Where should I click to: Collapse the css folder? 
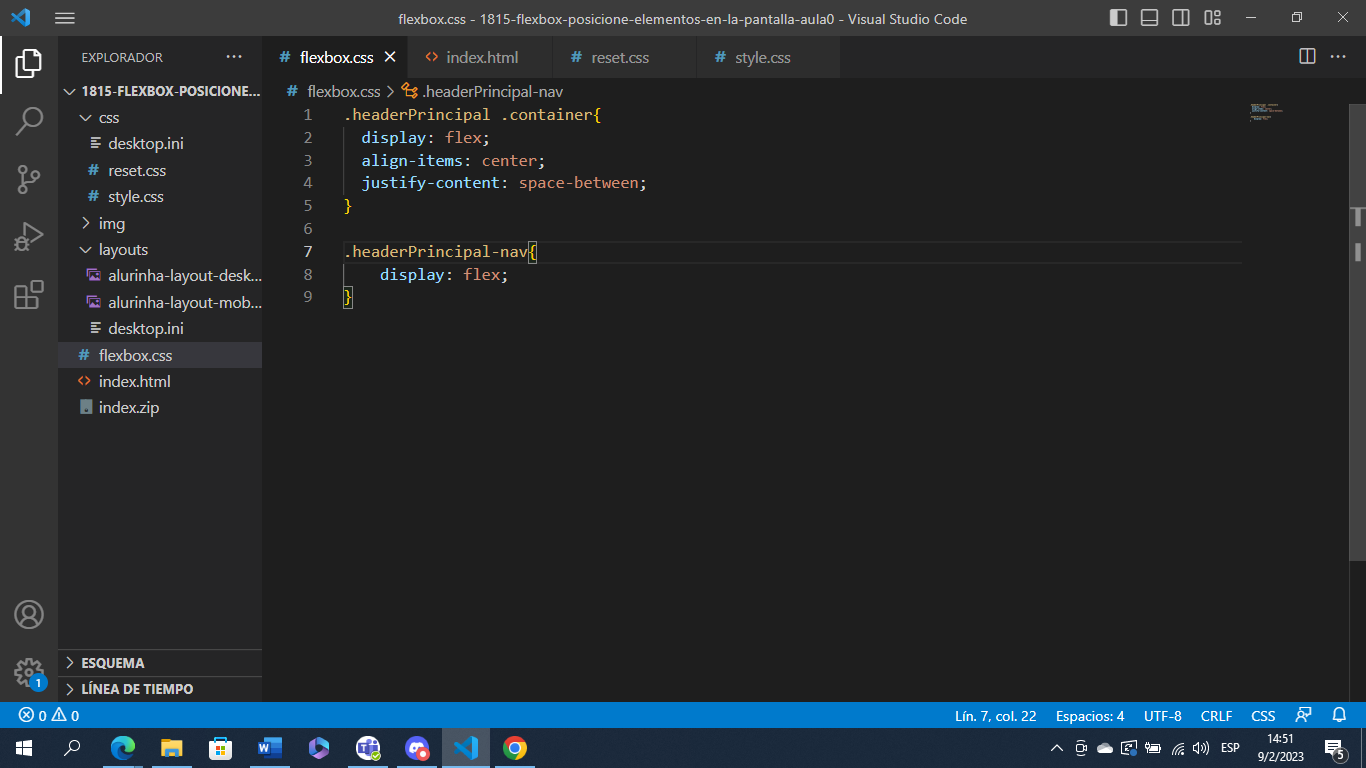[x=160, y=118]
